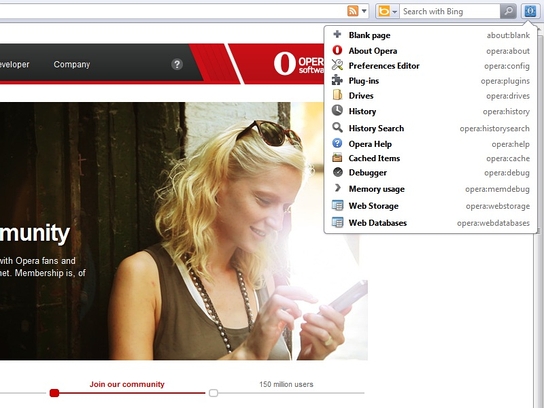This screenshot has height=408, width=544.
Task: Click the Company navigation link
Action: 72,65
